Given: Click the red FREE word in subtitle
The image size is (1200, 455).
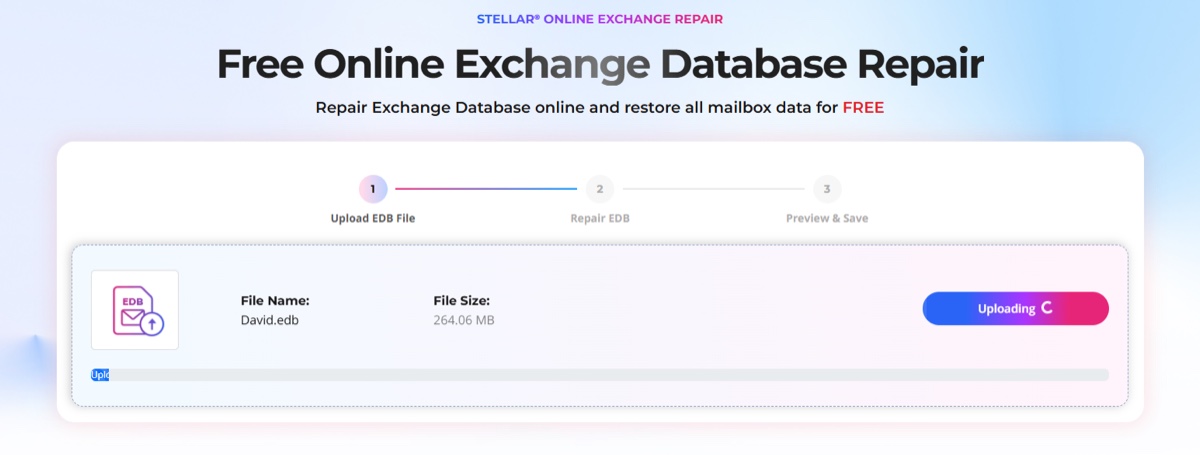Looking at the screenshot, I should pos(863,107).
